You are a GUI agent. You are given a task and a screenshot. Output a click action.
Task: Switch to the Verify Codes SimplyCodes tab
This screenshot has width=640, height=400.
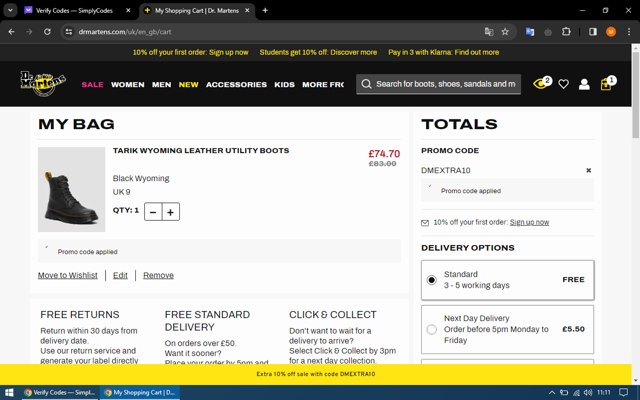(73, 11)
